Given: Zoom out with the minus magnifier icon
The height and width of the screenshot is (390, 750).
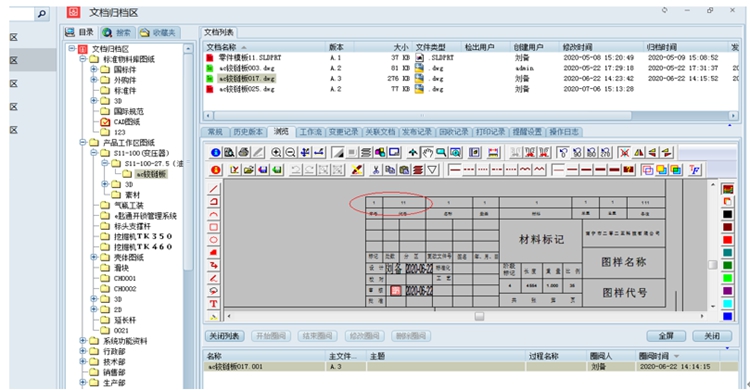Looking at the screenshot, I should tap(290, 153).
